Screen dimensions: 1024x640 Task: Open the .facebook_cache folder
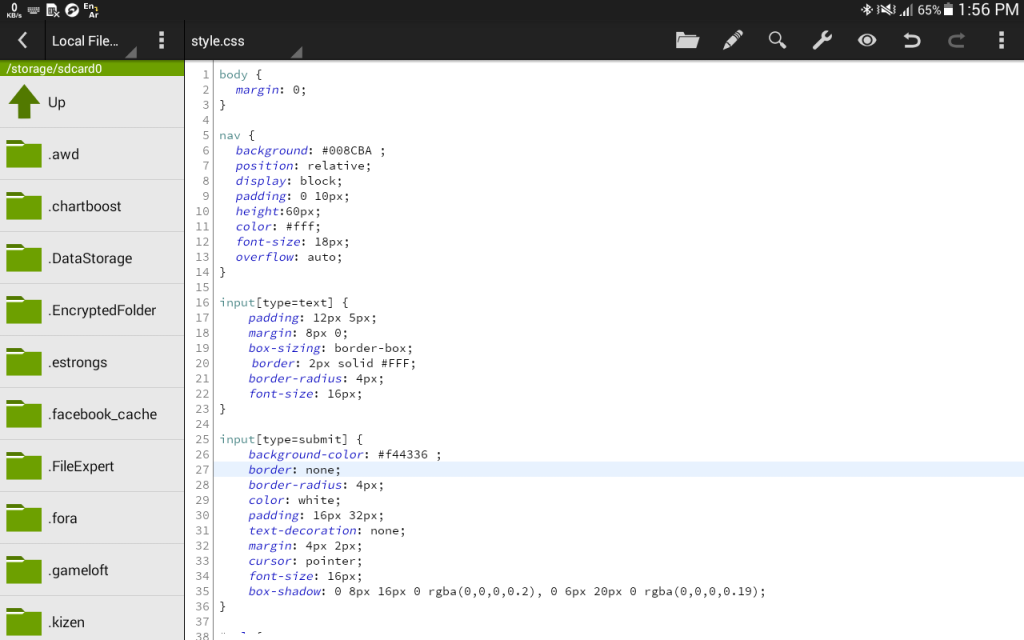(x=92, y=414)
